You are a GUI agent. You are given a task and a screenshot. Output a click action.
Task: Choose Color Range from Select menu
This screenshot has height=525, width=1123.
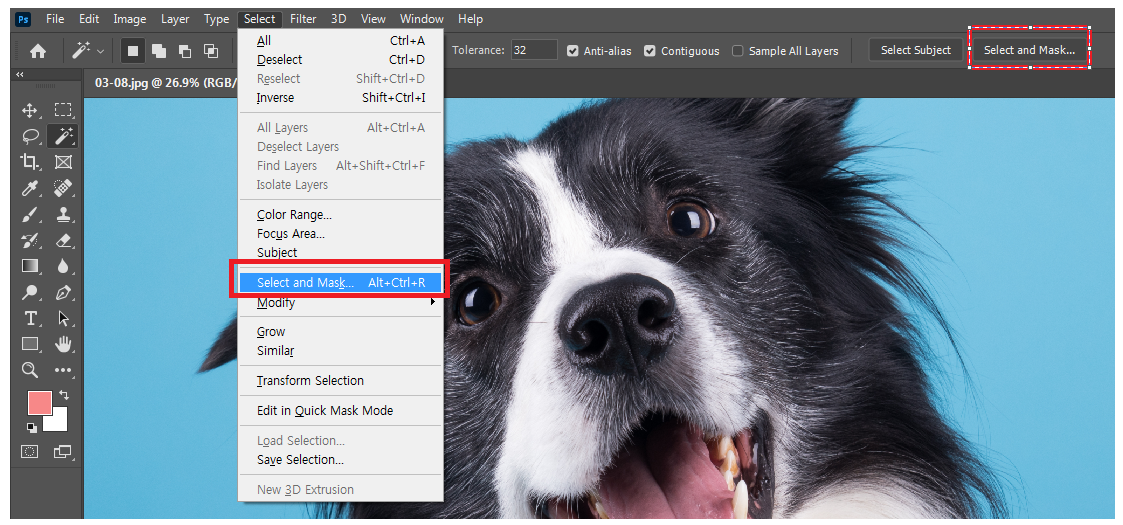340,215
